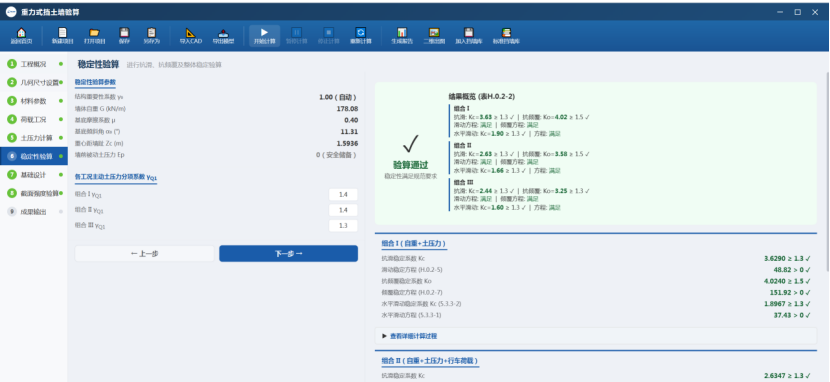Click the 结构重要性系数 value 1.00 (自动)
This screenshot has height=382, width=830.
coord(338,97)
